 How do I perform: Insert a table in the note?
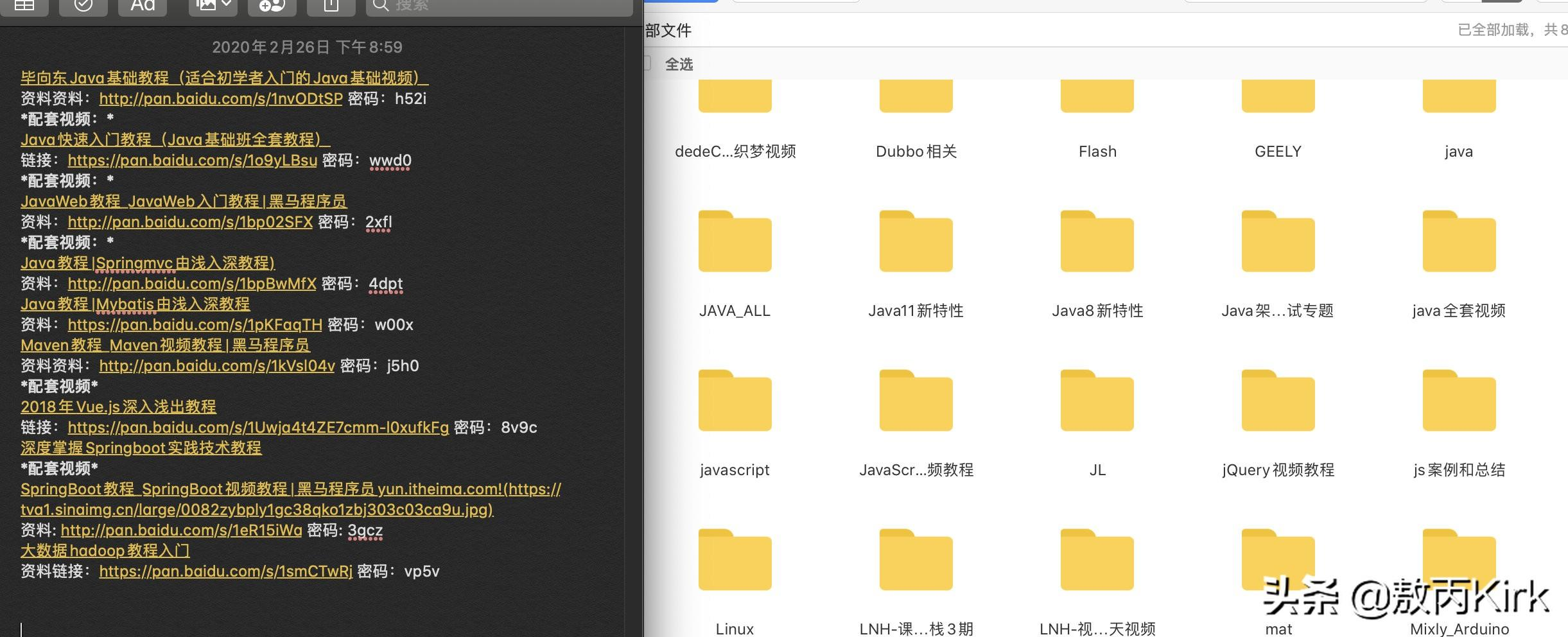click(x=24, y=6)
